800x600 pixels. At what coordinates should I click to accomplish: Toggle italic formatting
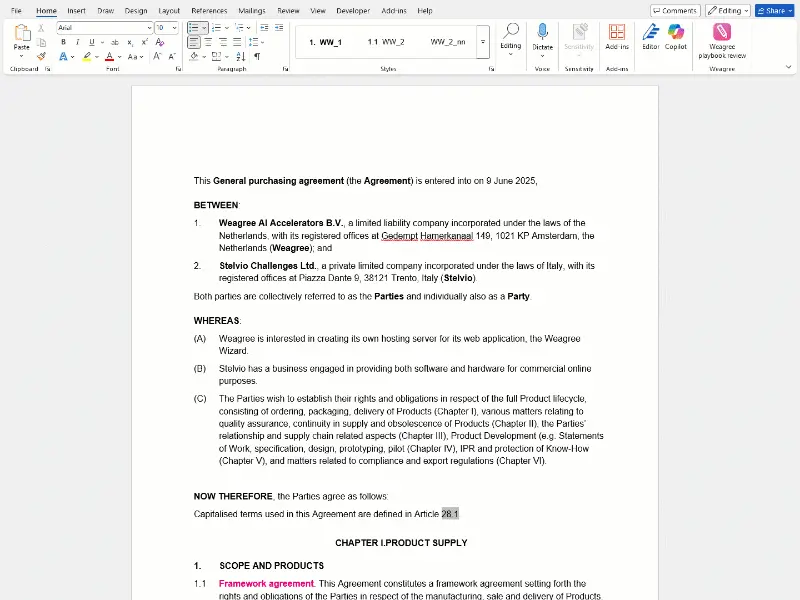pyautogui.click(x=78, y=42)
